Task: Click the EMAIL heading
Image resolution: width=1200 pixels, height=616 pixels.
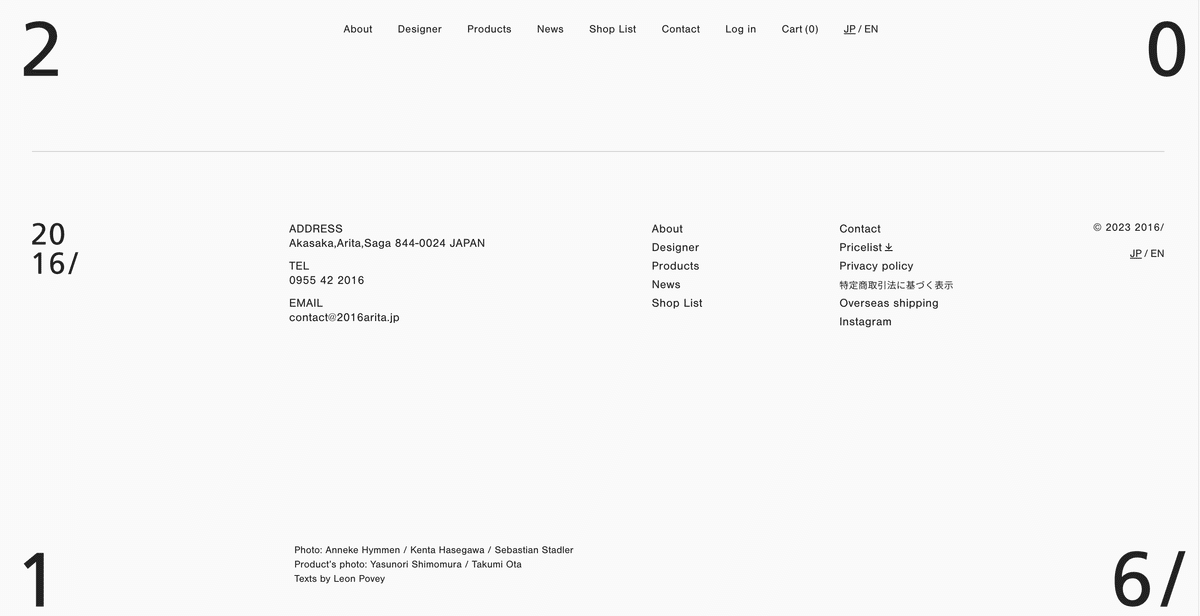Action: pos(306,303)
